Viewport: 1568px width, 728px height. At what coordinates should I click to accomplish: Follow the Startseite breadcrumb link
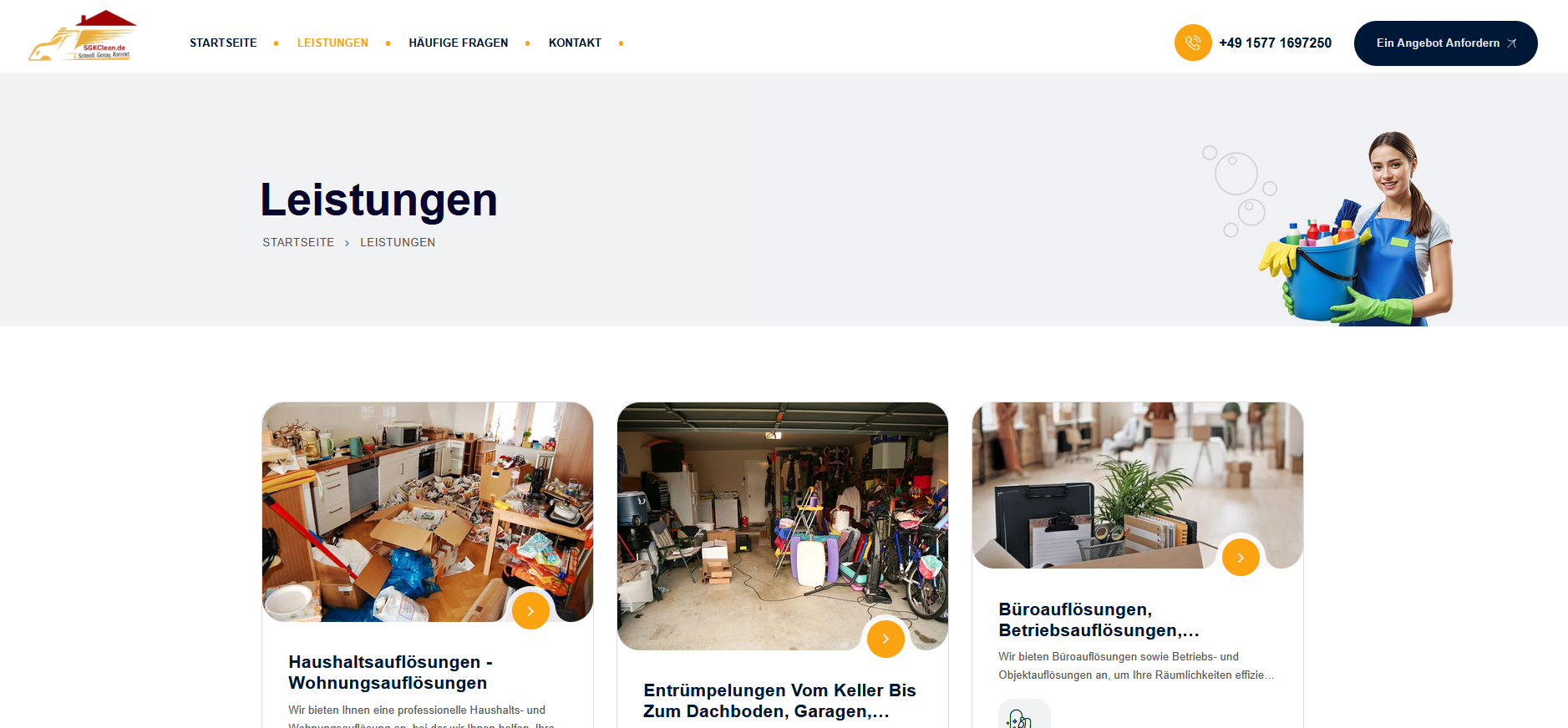pos(298,242)
